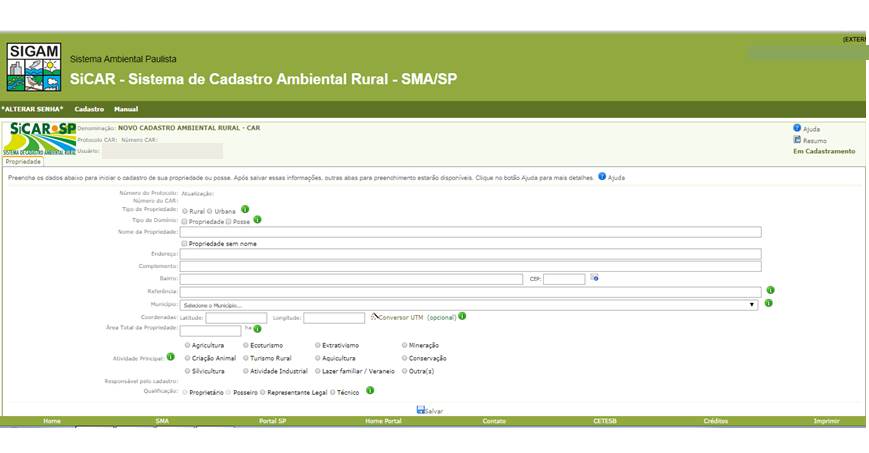Show info for Área Total da Propriedade

257,329
